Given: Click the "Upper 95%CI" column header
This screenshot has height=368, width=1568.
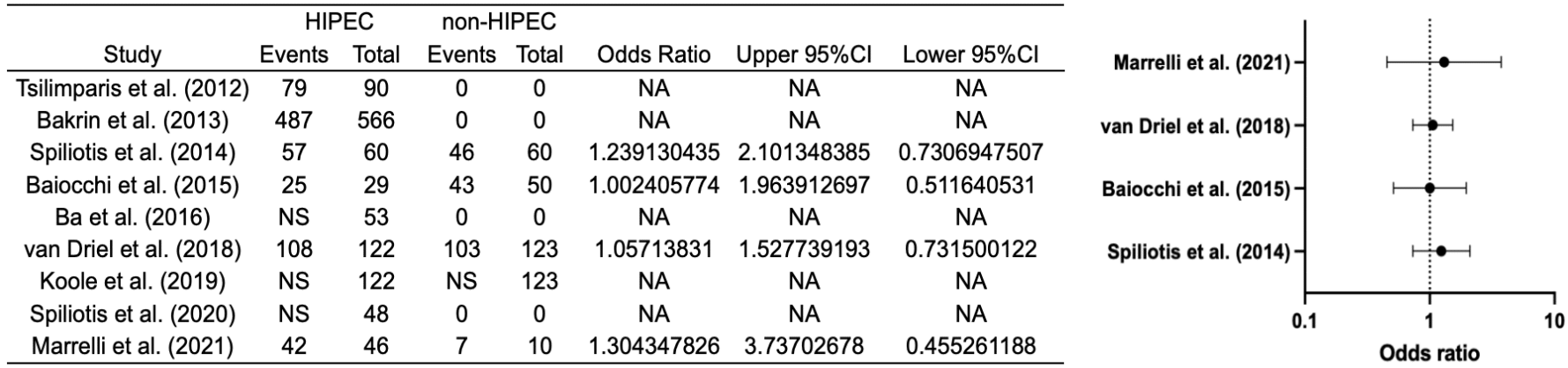Looking at the screenshot, I should pos(804,55).
